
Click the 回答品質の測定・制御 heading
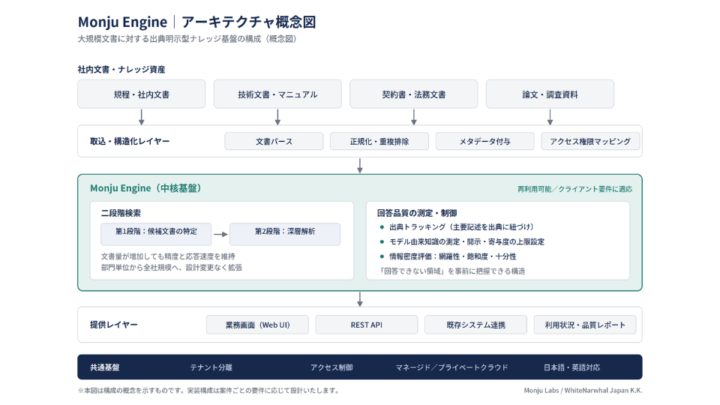[417, 213]
